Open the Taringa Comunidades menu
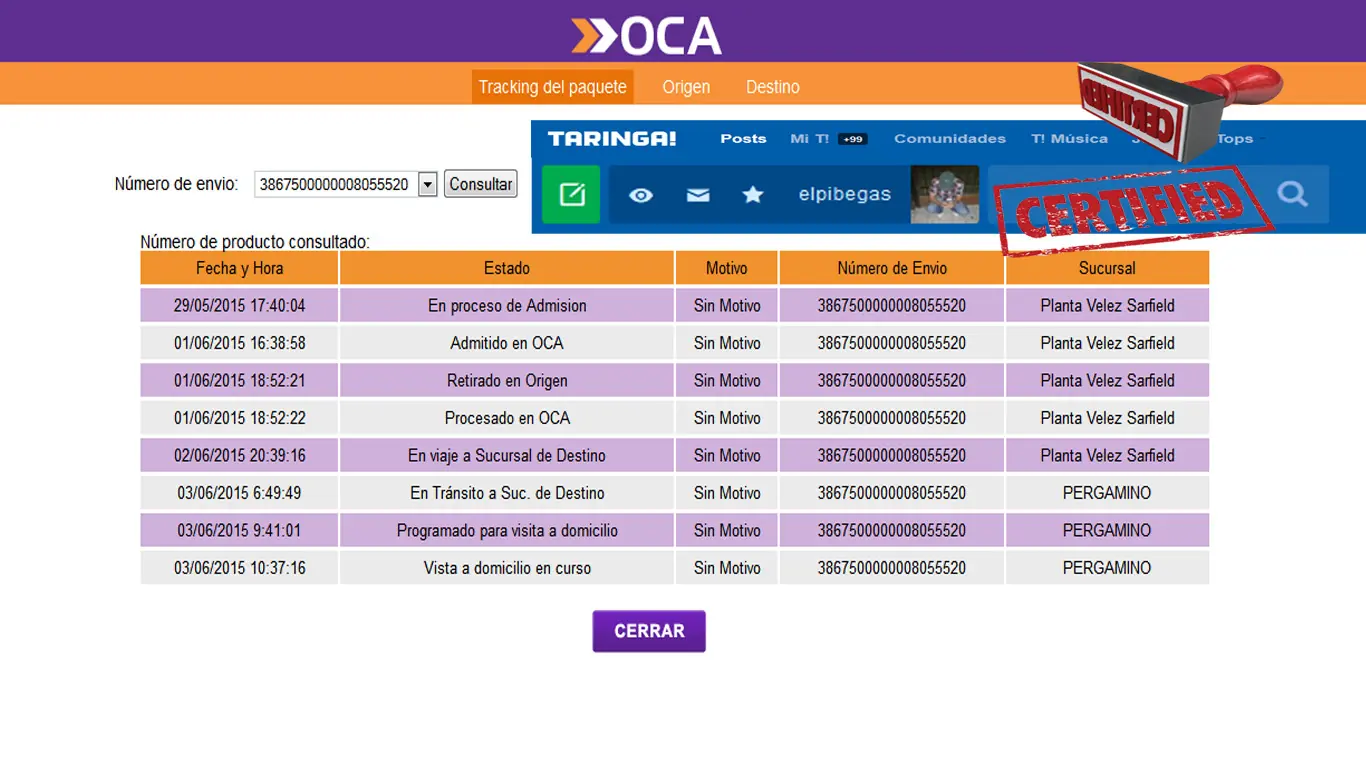Screen dimensions: 1366x768 (x=950, y=139)
